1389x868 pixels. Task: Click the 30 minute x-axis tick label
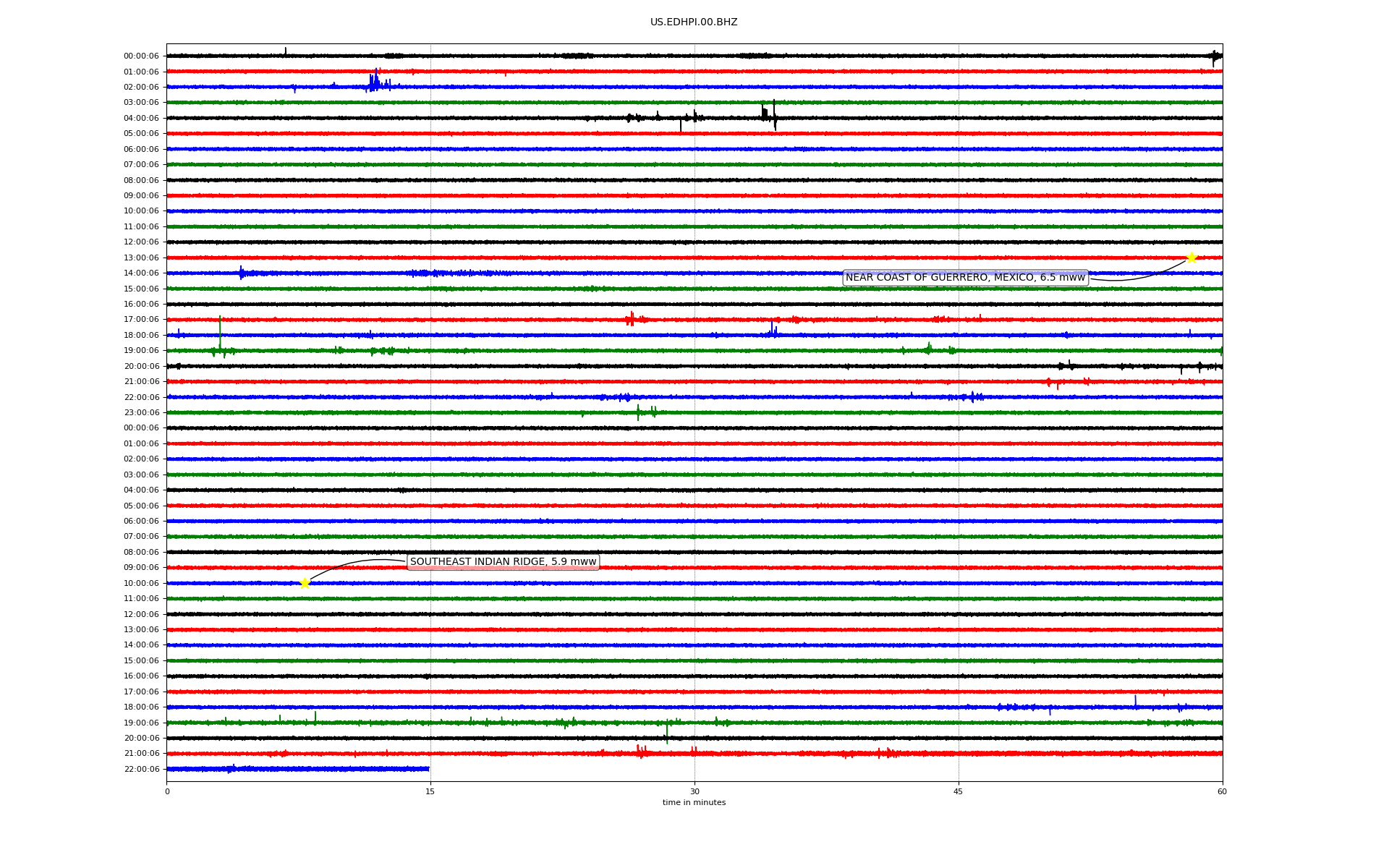(x=694, y=791)
